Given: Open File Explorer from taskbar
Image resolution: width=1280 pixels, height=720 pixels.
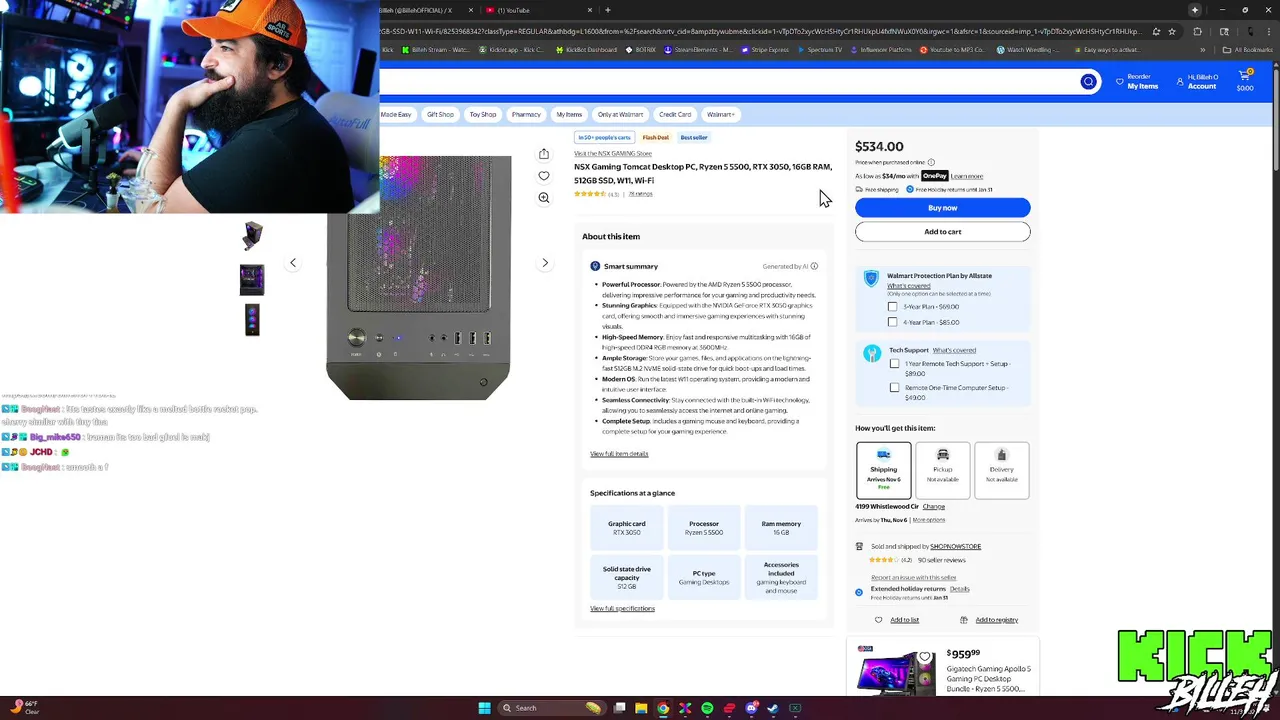Looking at the screenshot, I should [641, 708].
